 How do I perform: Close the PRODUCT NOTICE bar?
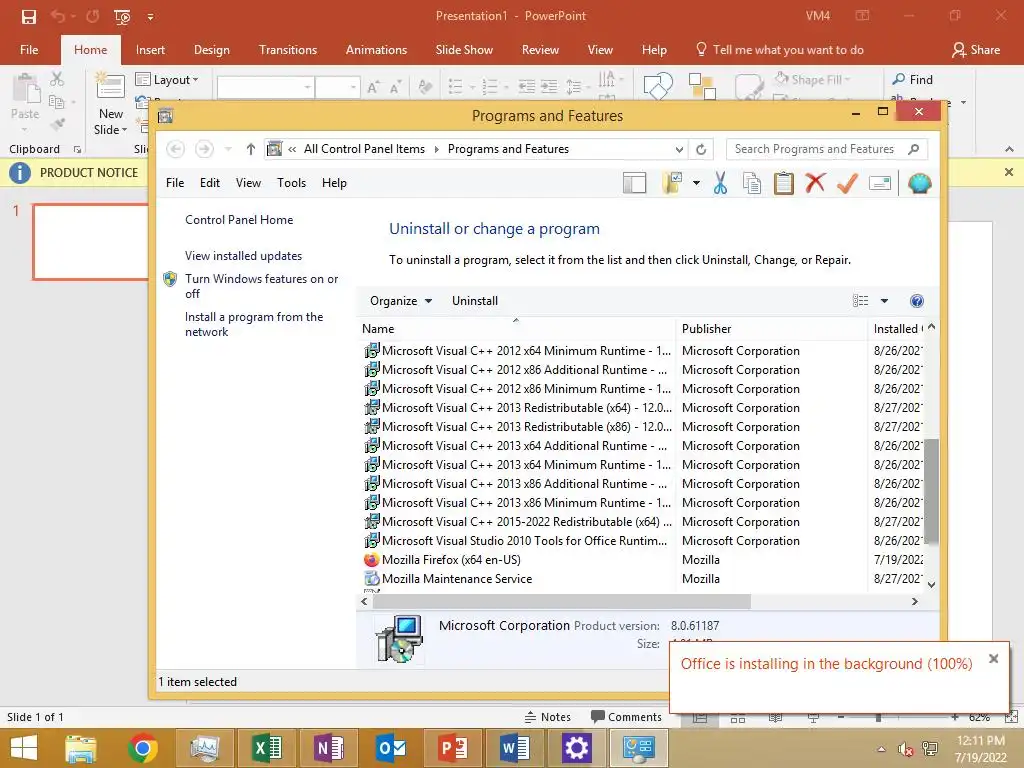point(1009,172)
